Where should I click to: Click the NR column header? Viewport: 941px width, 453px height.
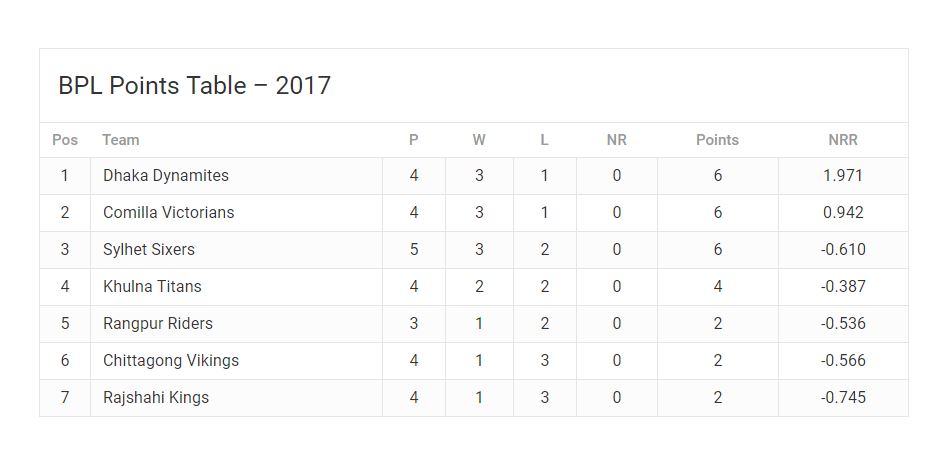pos(616,140)
